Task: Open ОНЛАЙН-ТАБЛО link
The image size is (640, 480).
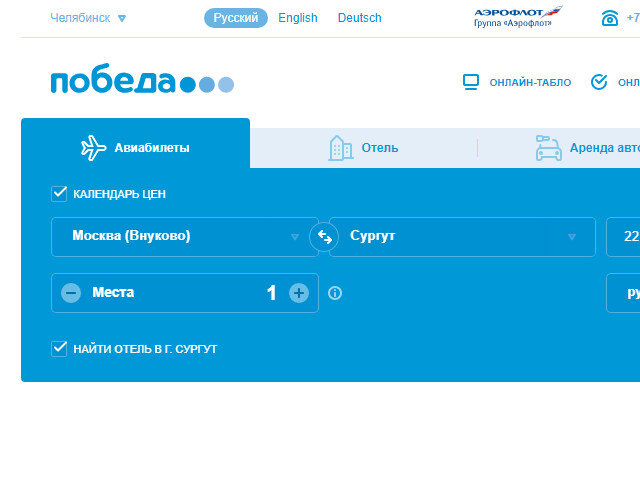Action: coord(530,82)
